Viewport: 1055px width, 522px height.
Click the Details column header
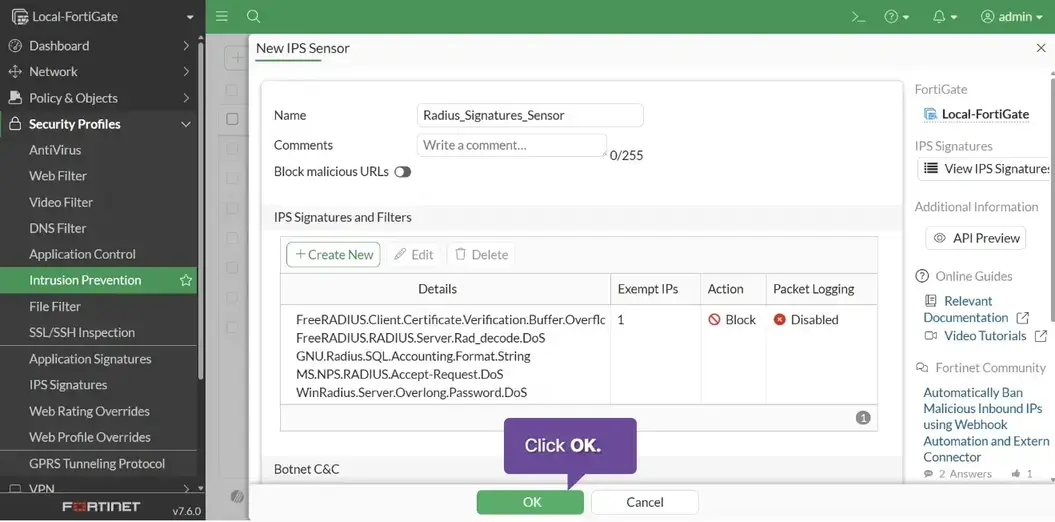(437, 289)
